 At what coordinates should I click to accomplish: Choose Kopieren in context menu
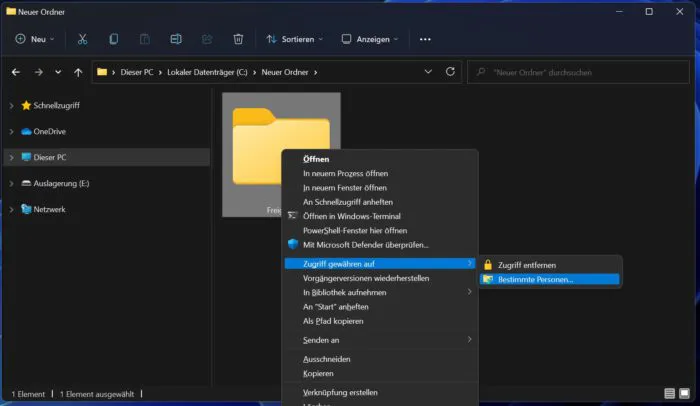click(380, 373)
